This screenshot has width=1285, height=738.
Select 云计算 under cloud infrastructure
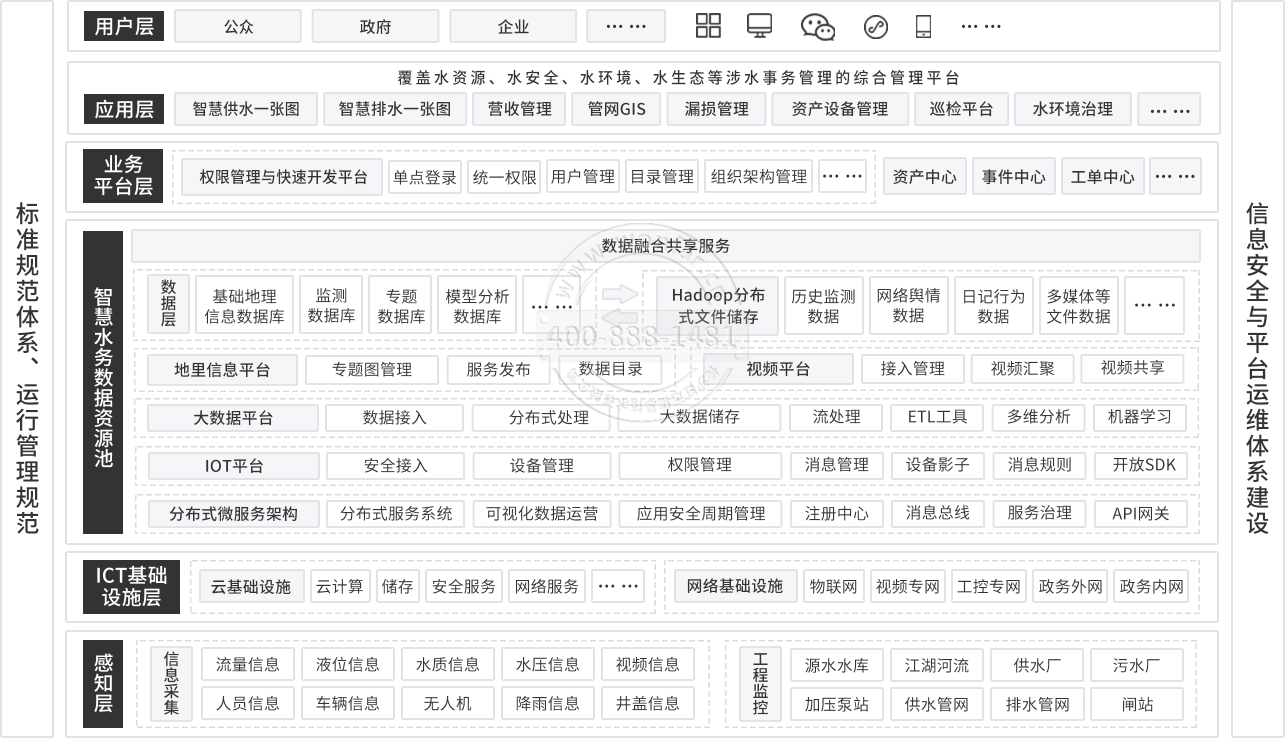[339, 586]
